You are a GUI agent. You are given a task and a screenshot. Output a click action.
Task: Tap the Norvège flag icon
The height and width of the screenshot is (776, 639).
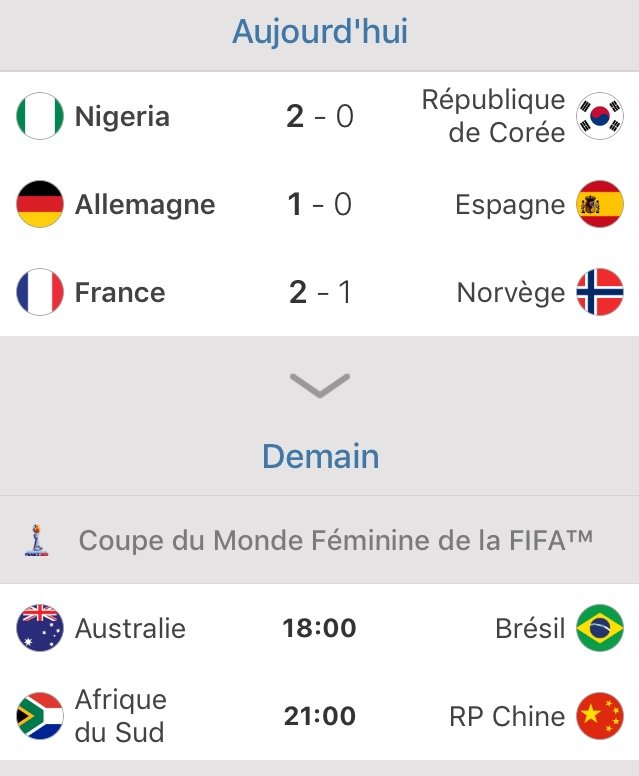coord(600,293)
